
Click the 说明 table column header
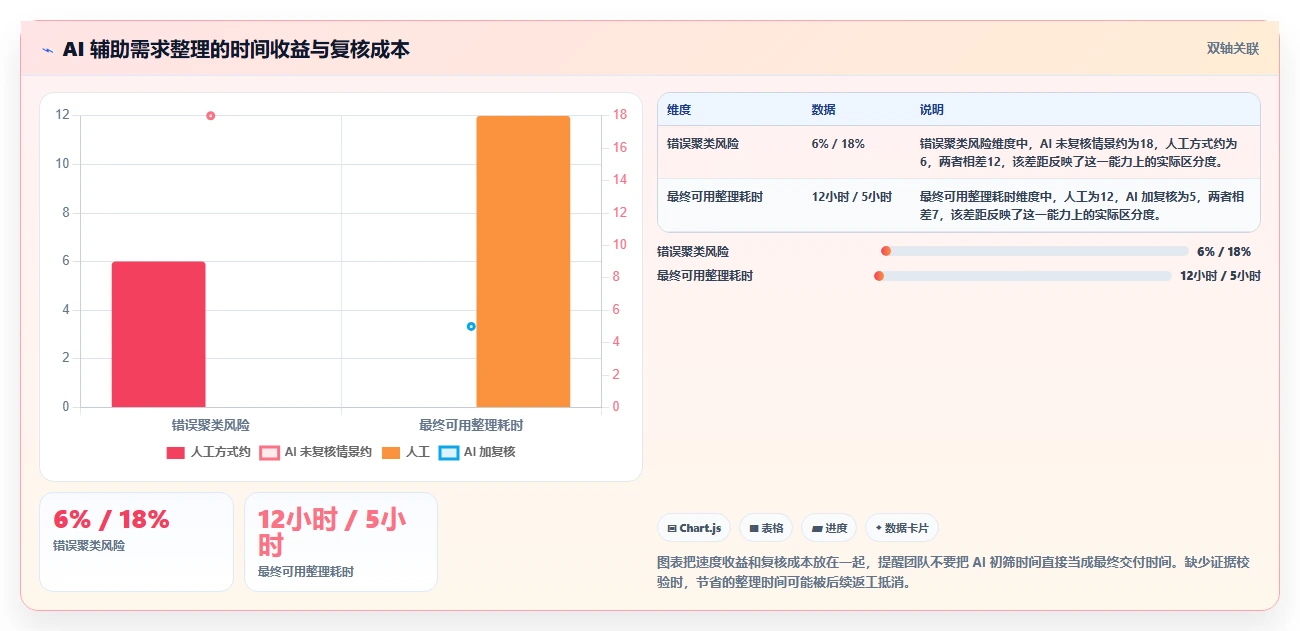(932, 110)
